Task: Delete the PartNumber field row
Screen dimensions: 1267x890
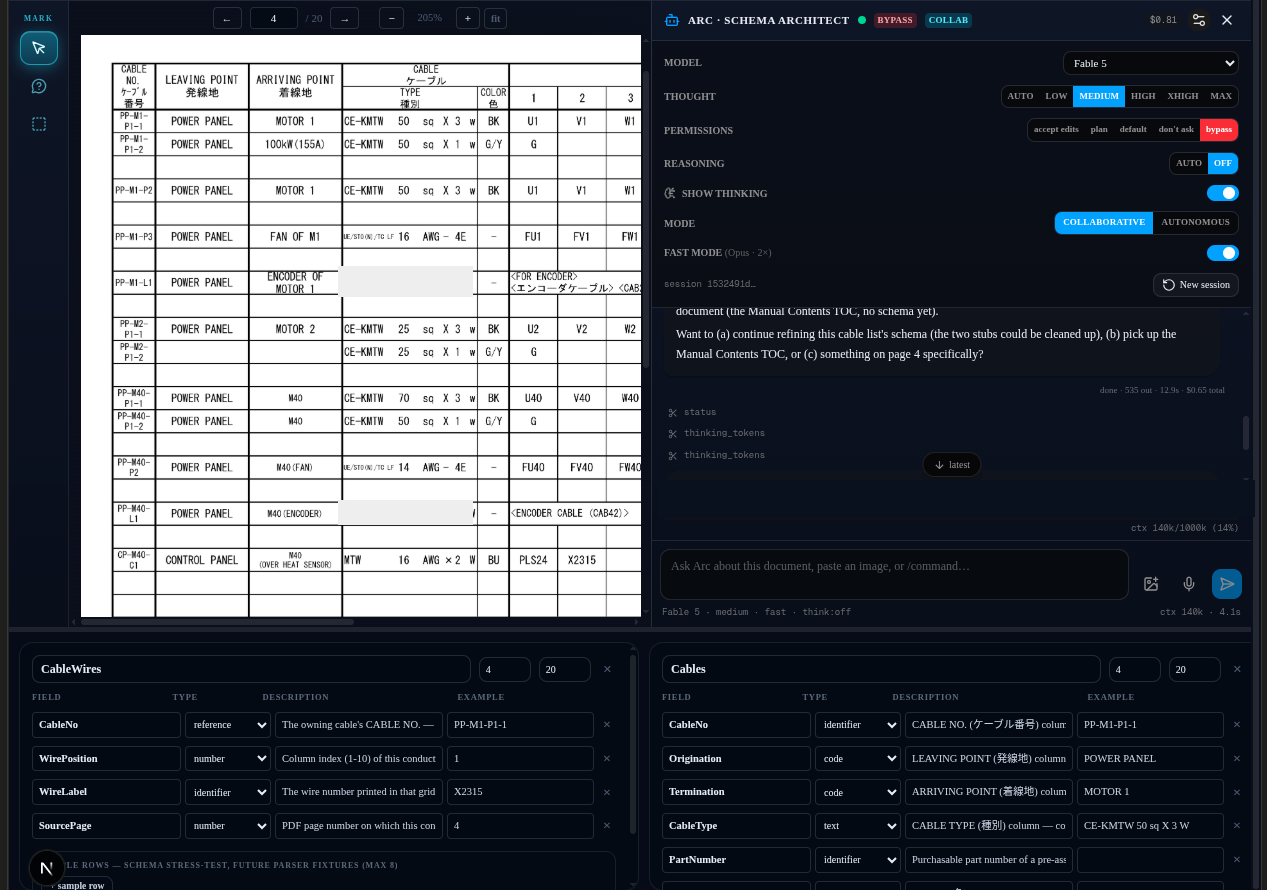Action: tap(1236, 860)
